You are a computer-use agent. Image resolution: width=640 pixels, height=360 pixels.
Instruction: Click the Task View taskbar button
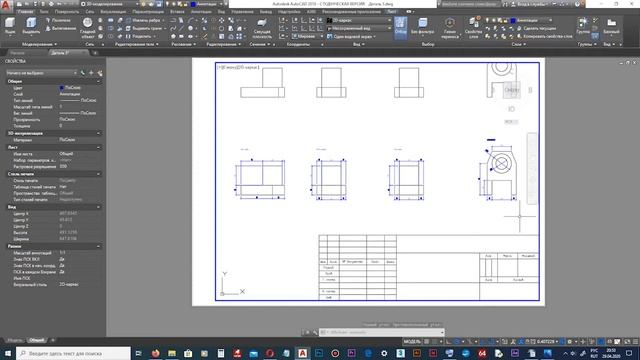pos(139,353)
